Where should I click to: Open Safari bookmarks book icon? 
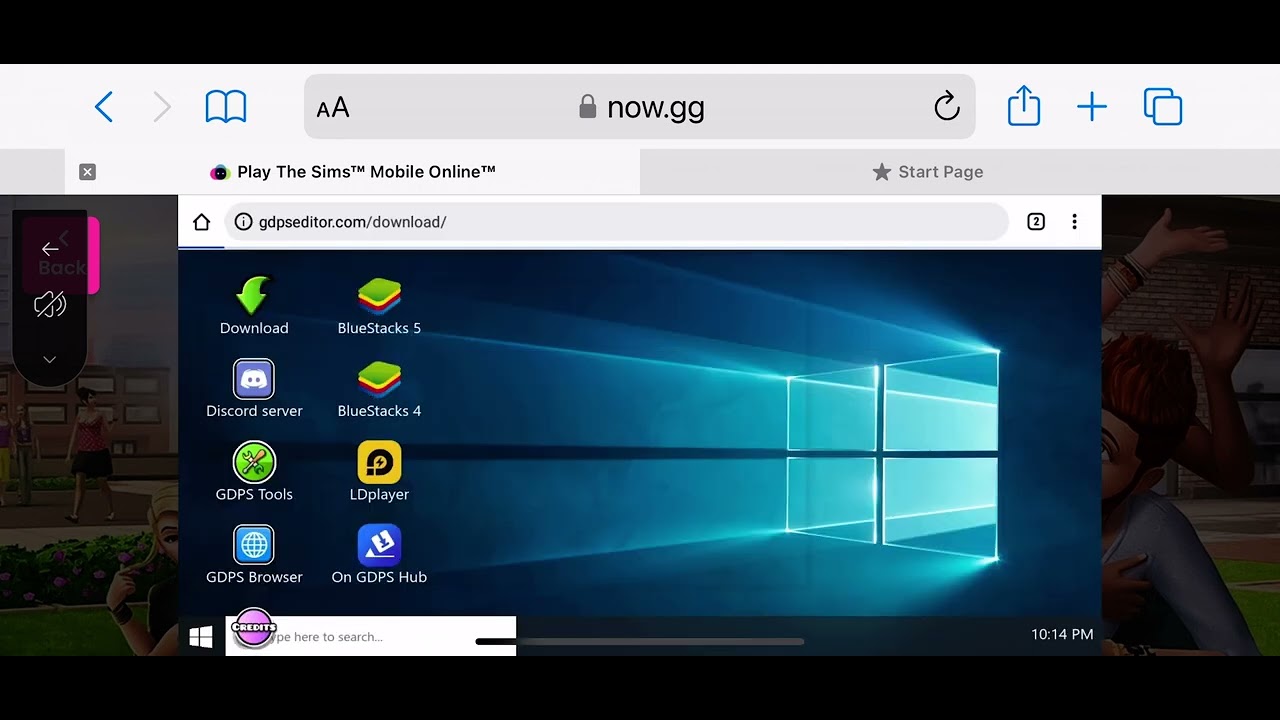pyautogui.click(x=226, y=107)
